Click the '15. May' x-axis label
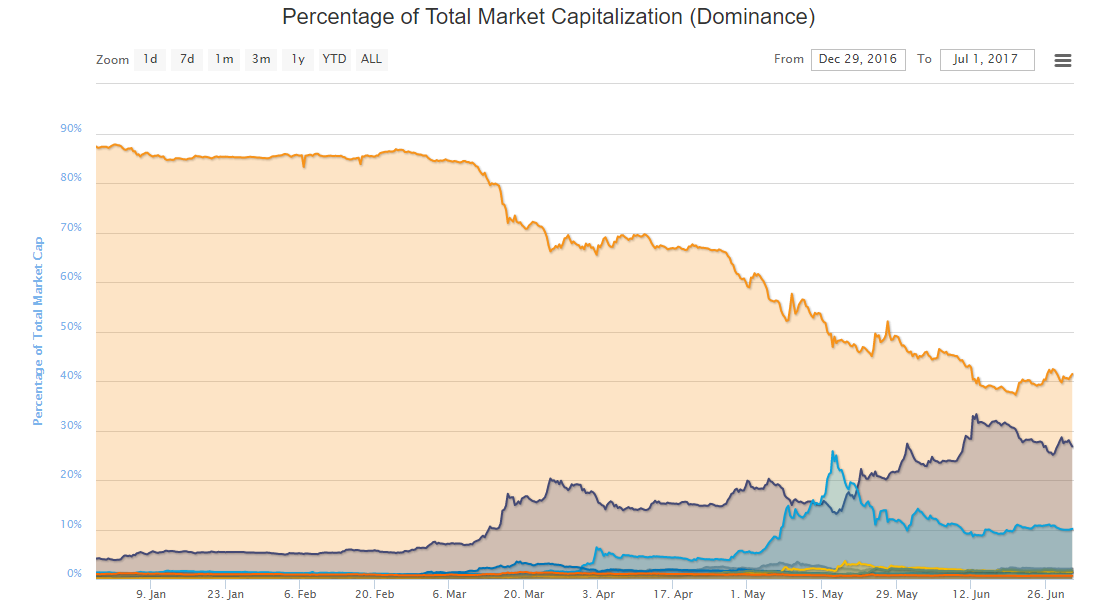This screenshot has height=616, width=1108. pos(822,594)
